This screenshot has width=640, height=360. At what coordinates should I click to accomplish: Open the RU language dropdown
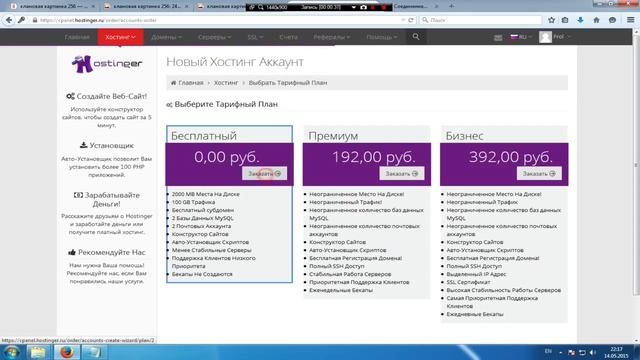[521, 37]
